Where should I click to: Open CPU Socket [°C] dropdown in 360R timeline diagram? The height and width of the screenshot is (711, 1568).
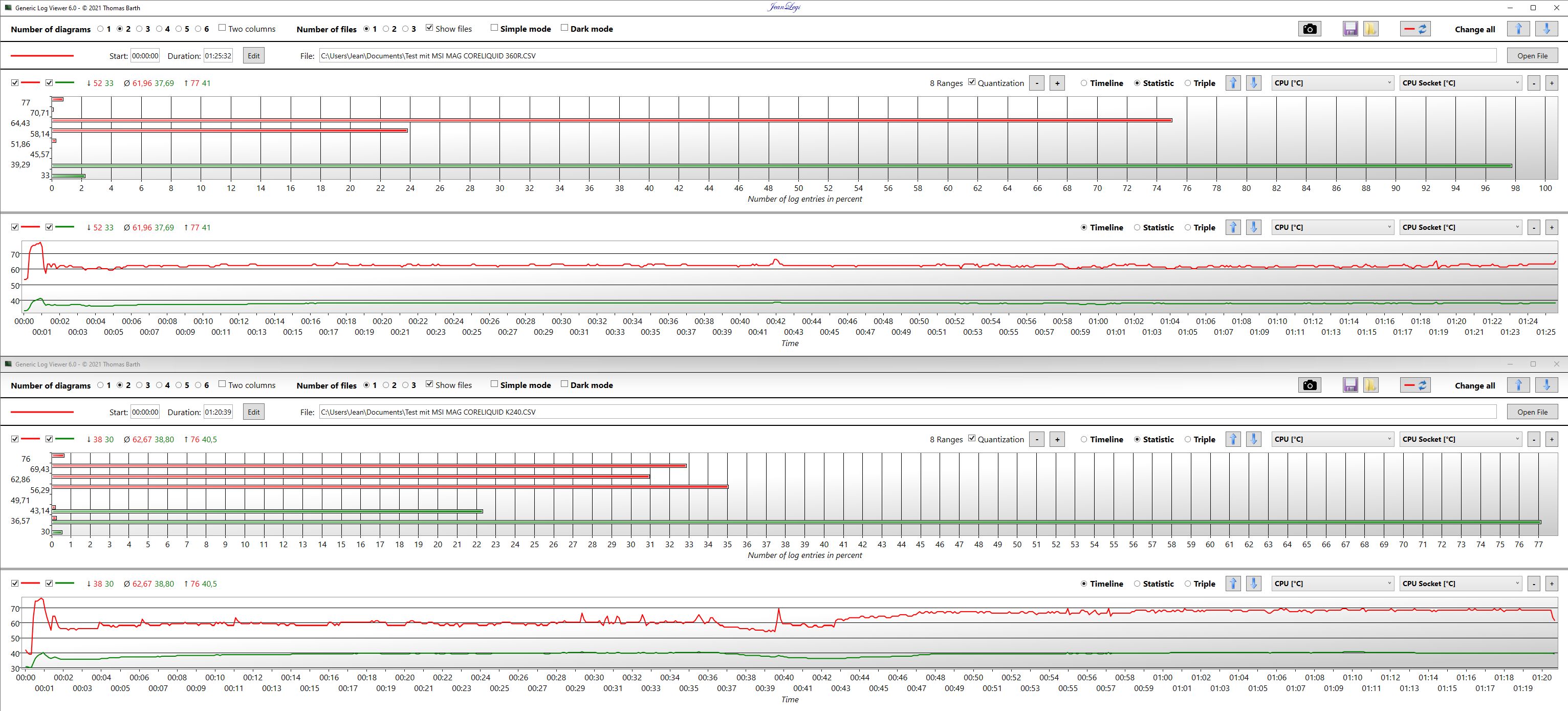point(1460,227)
